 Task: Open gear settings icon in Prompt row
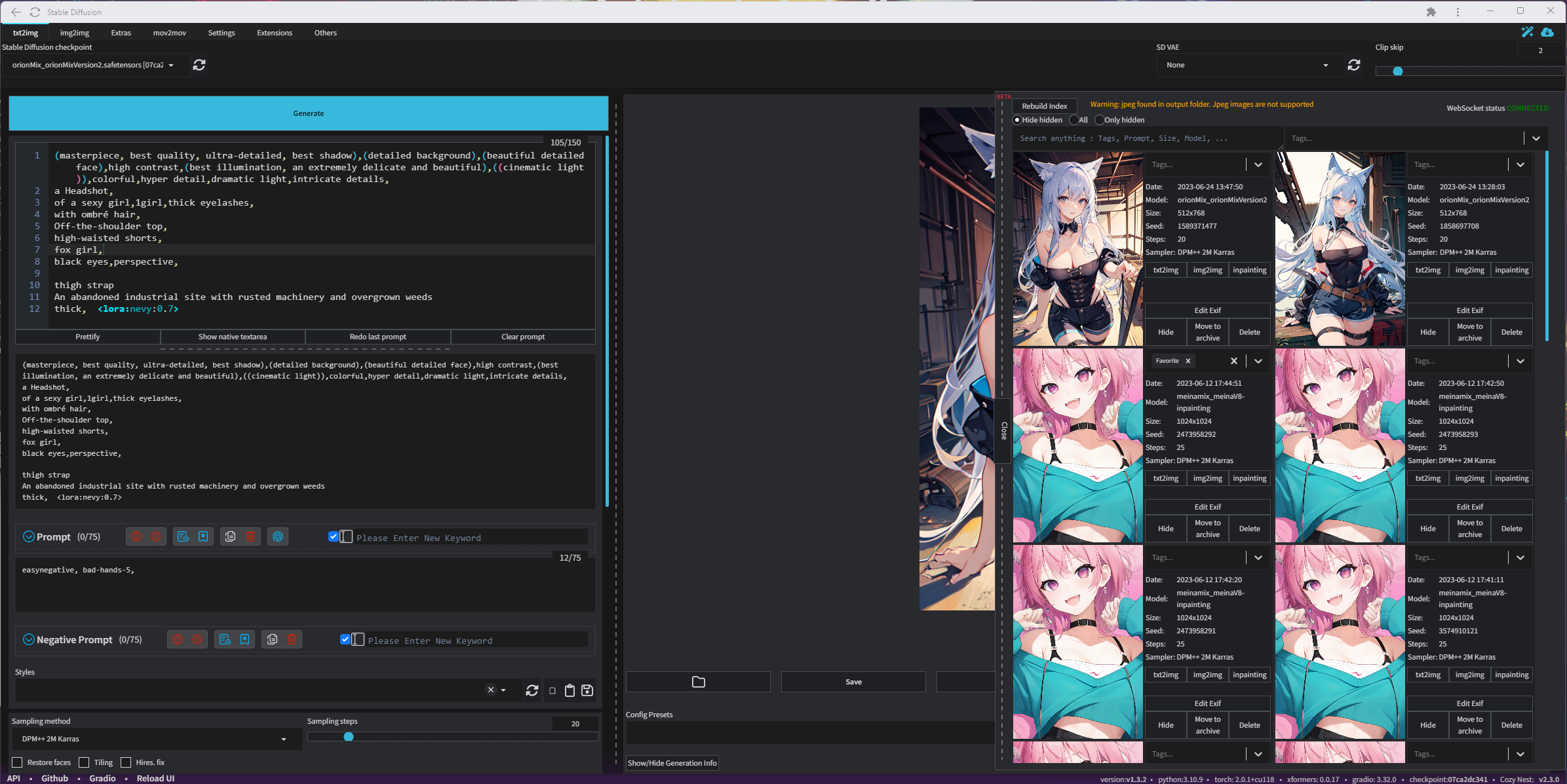pyautogui.click(x=156, y=537)
